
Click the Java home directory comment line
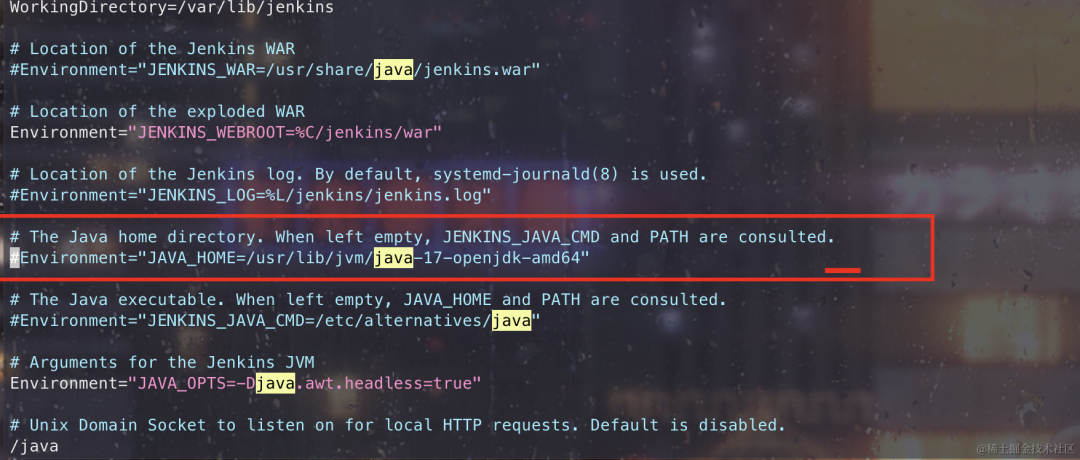[422, 237]
